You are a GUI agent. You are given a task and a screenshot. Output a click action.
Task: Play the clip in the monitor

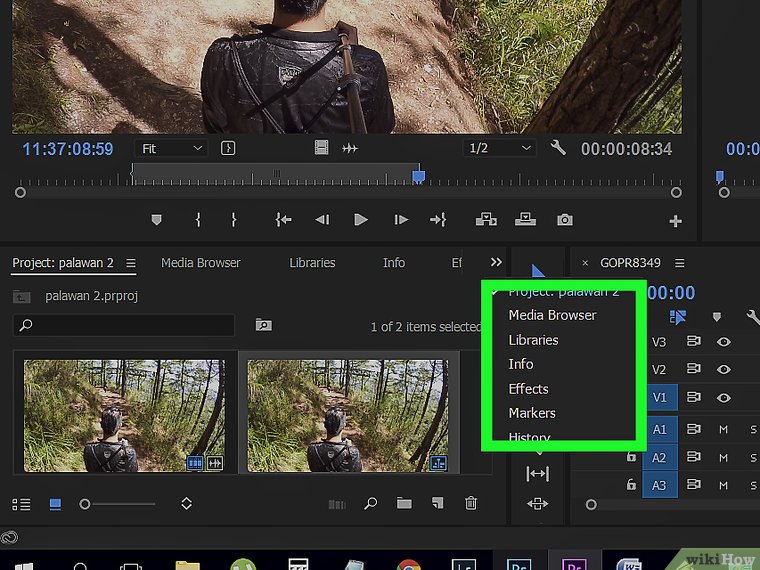[361, 220]
